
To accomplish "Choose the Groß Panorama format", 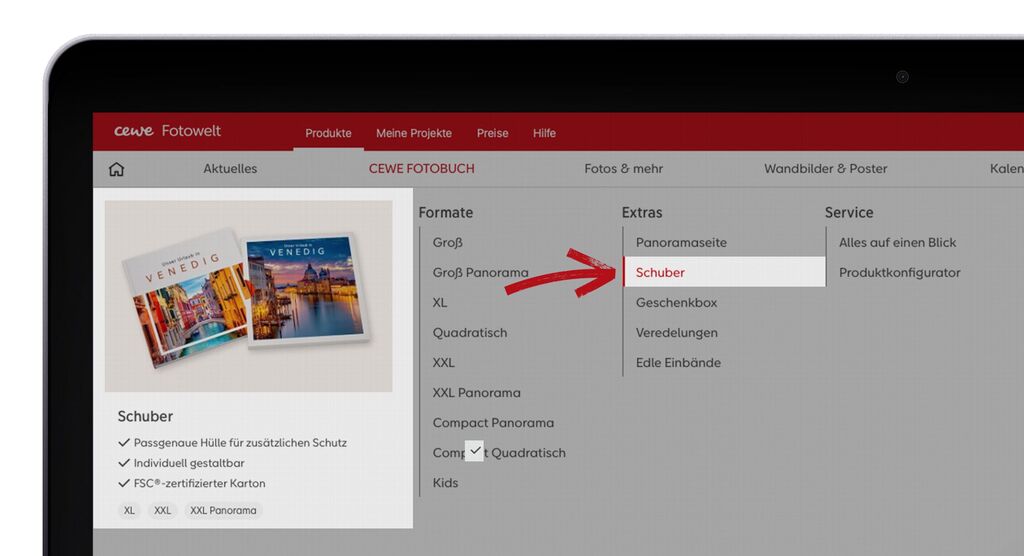I will click(x=481, y=272).
